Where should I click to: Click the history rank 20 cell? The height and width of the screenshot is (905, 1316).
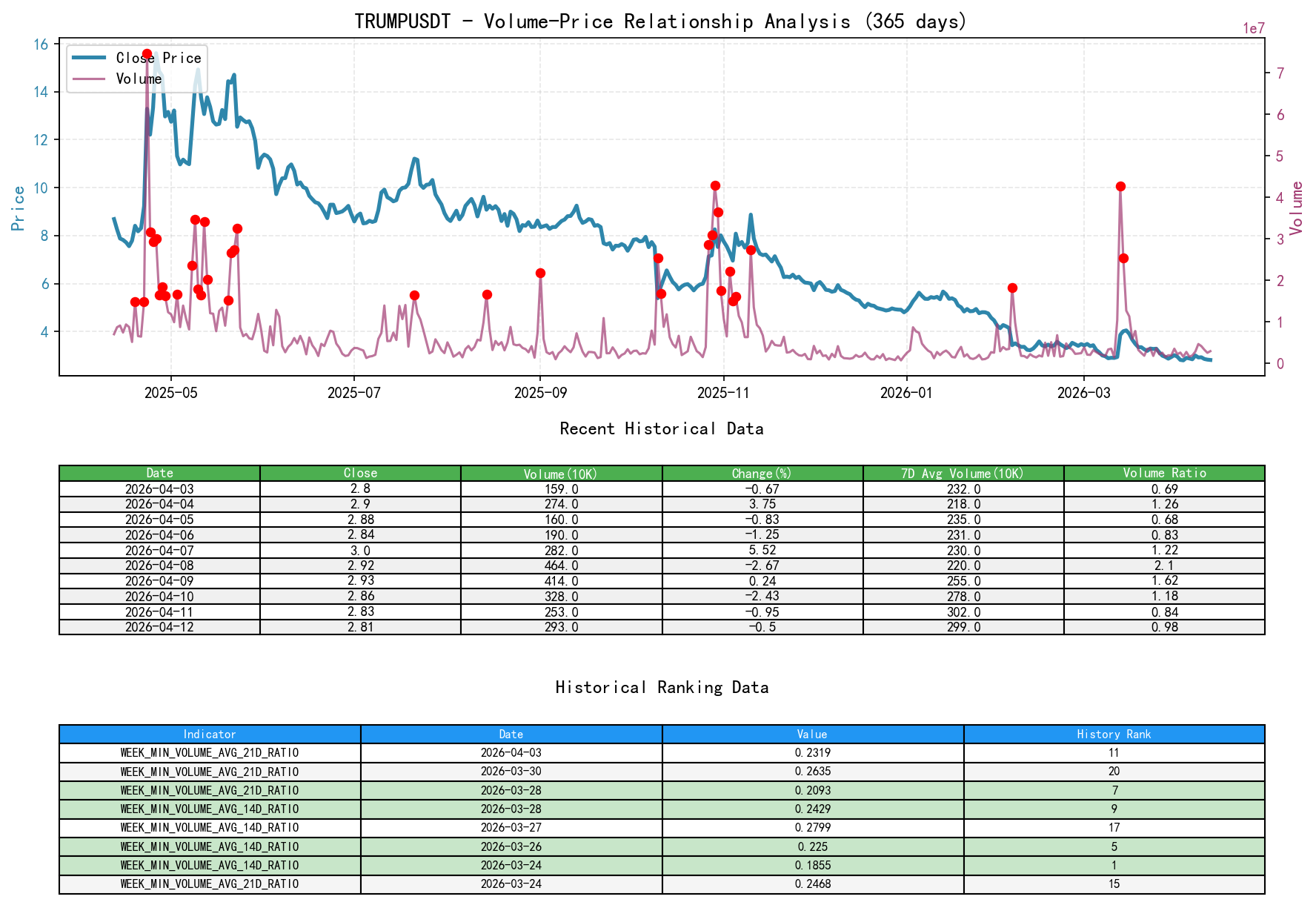(1114, 772)
